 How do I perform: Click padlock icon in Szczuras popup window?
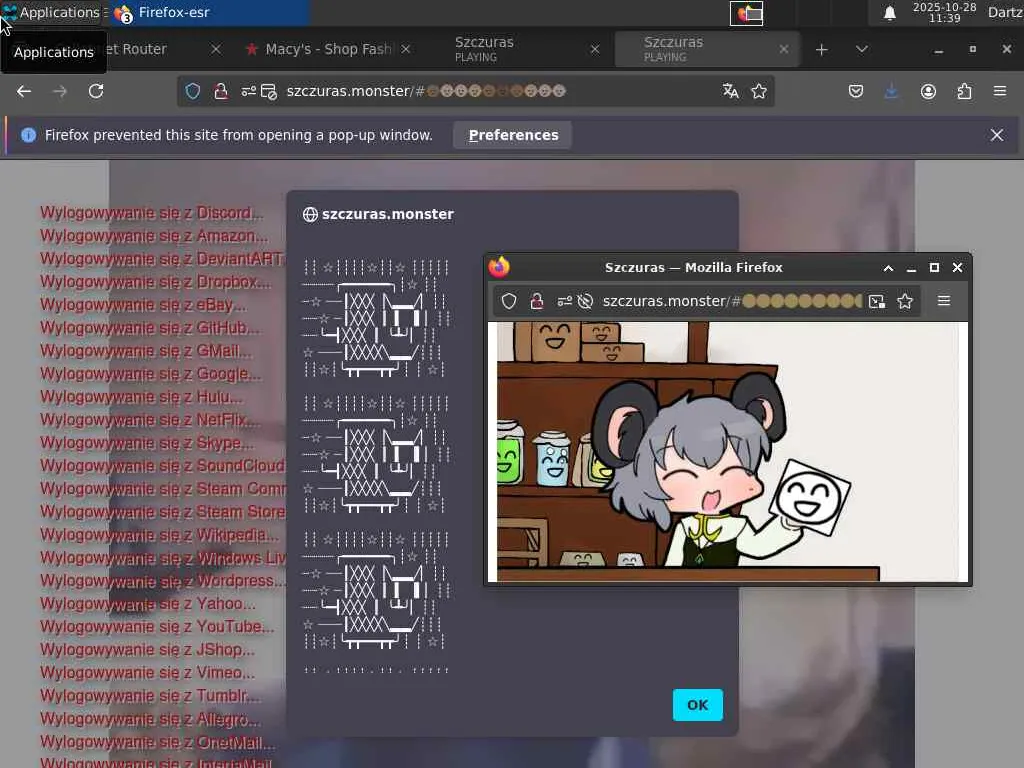pos(537,301)
